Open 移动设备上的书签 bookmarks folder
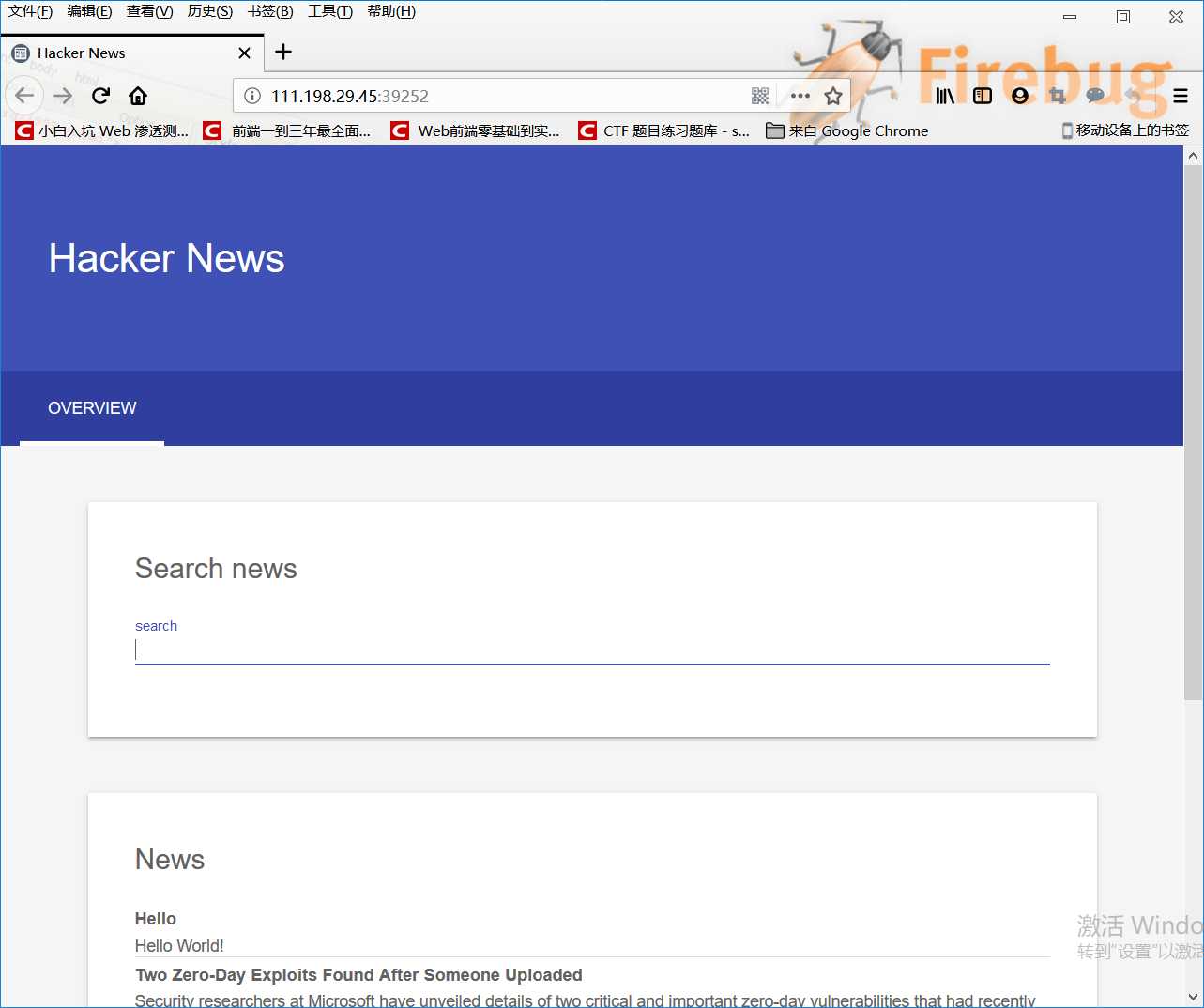 point(1125,130)
